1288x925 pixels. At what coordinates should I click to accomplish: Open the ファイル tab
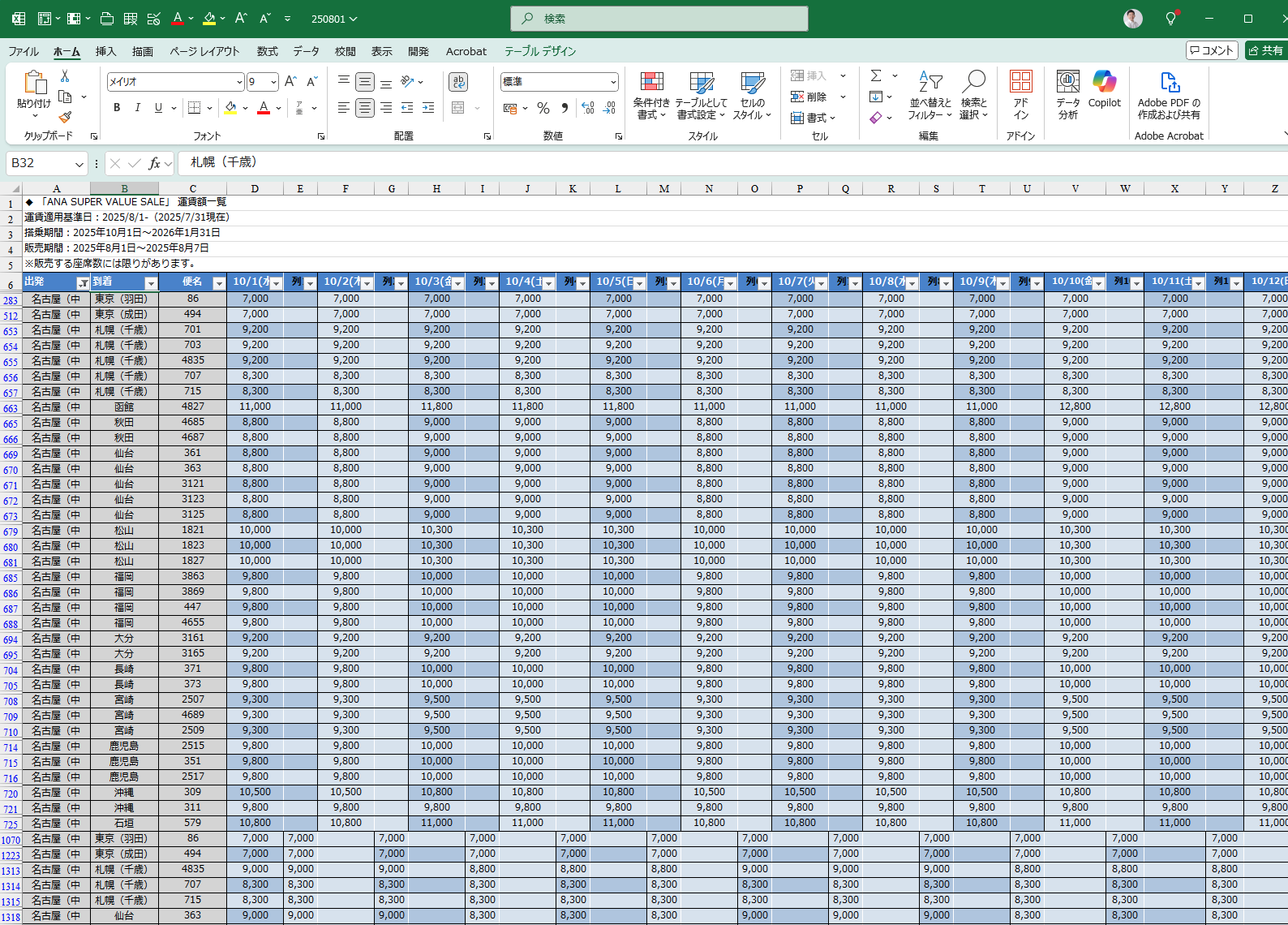coord(24,51)
